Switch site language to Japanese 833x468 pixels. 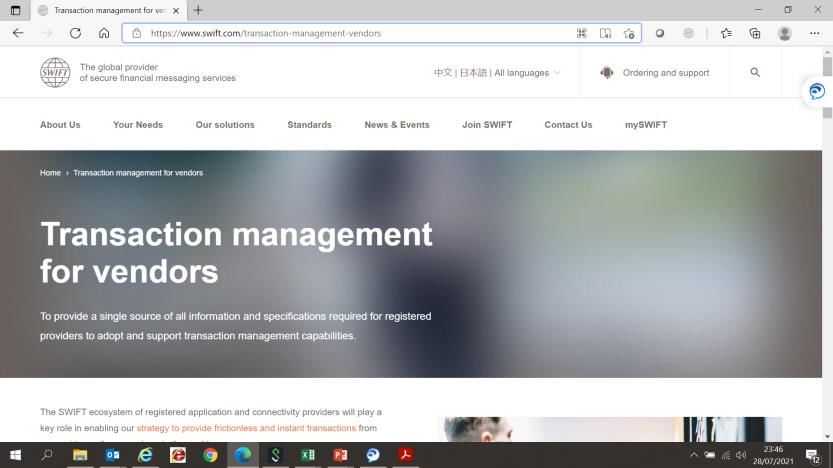(473, 73)
